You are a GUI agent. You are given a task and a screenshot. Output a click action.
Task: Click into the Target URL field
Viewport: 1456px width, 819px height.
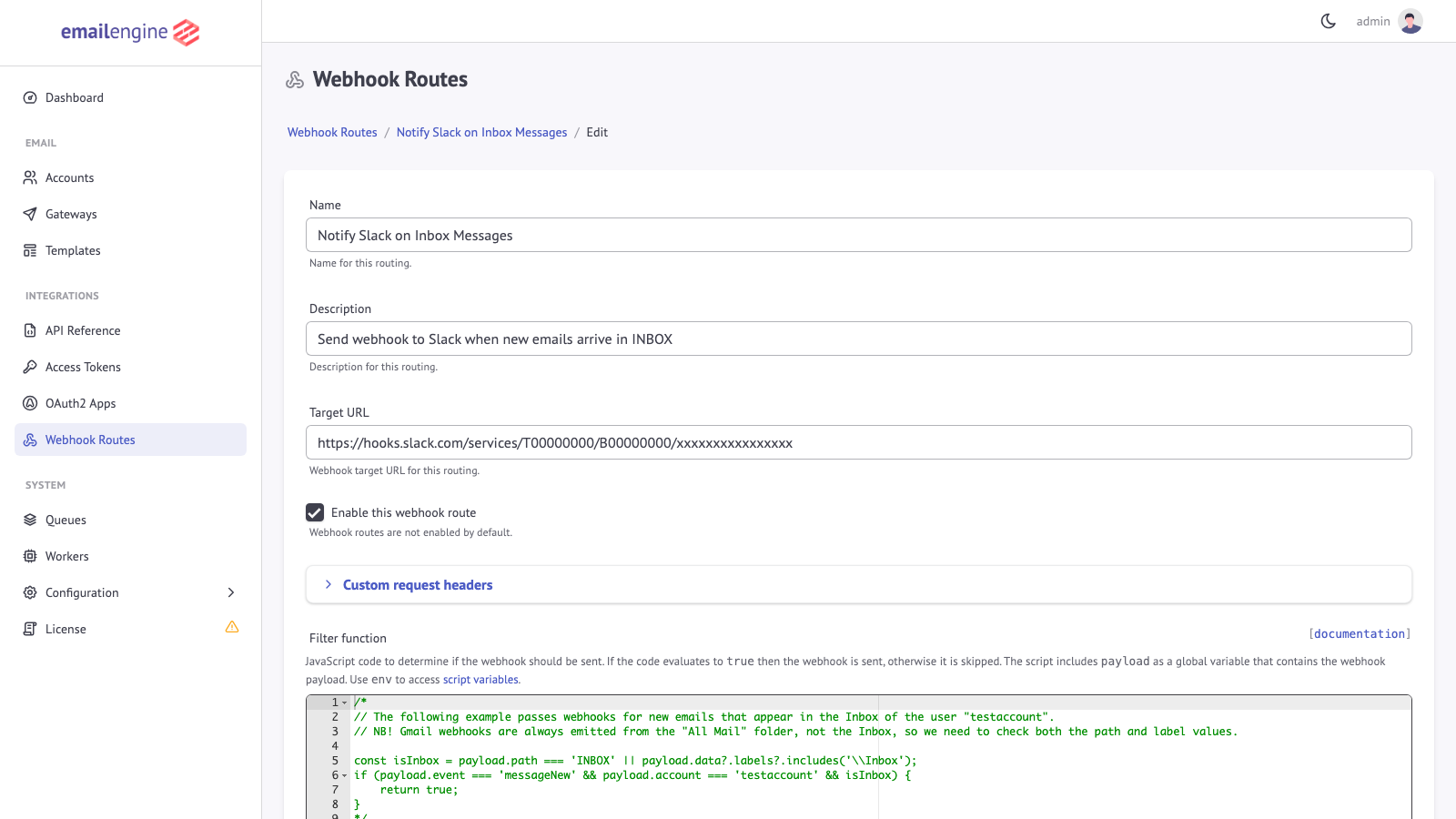tap(858, 442)
